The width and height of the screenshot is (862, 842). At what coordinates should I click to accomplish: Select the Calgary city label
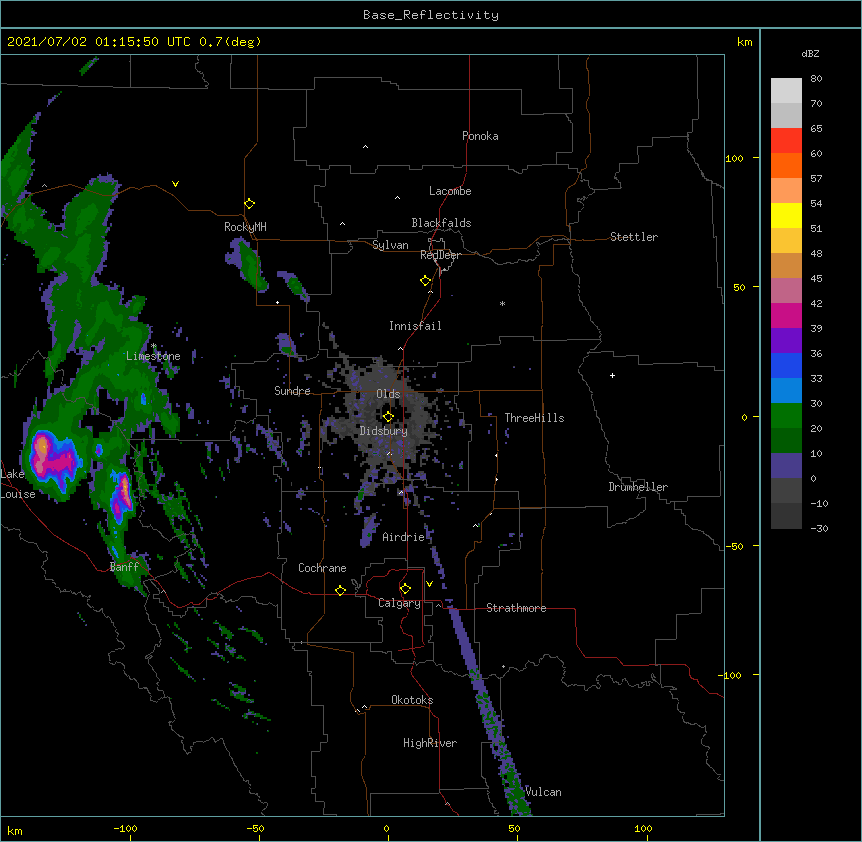coord(399,603)
